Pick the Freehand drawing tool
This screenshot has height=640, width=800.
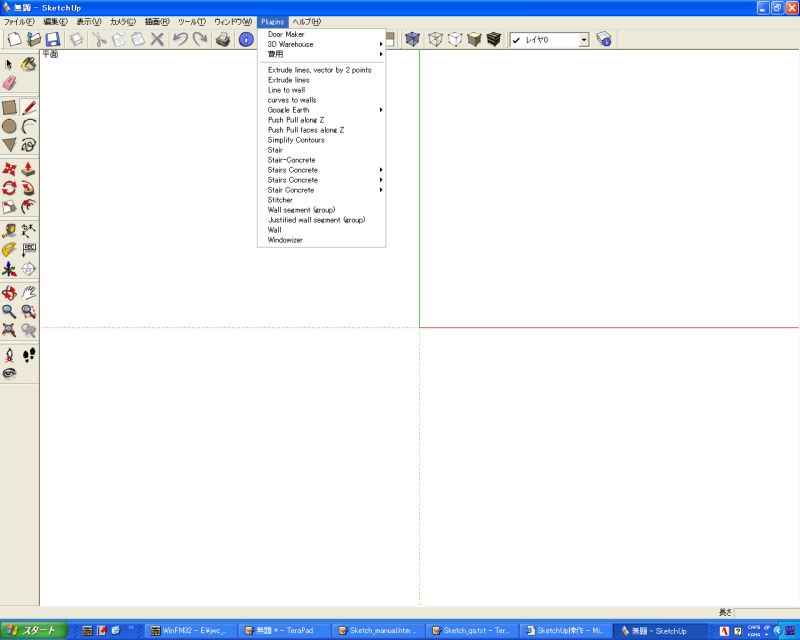[x=29, y=145]
